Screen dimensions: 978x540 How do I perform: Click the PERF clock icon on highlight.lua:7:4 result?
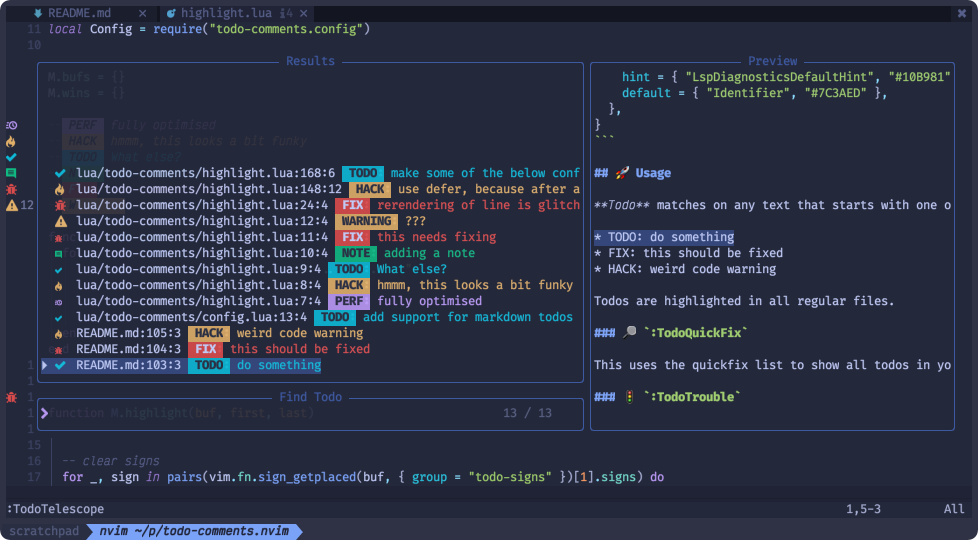(x=59, y=302)
